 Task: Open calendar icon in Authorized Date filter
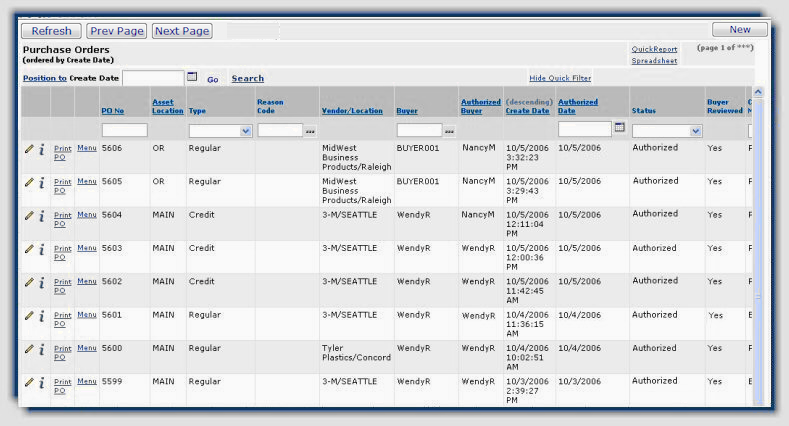point(619,129)
